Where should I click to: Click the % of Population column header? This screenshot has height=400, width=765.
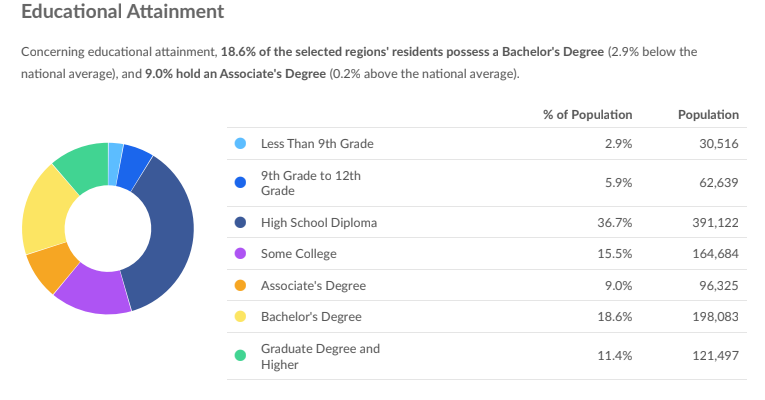[x=587, y=115]
